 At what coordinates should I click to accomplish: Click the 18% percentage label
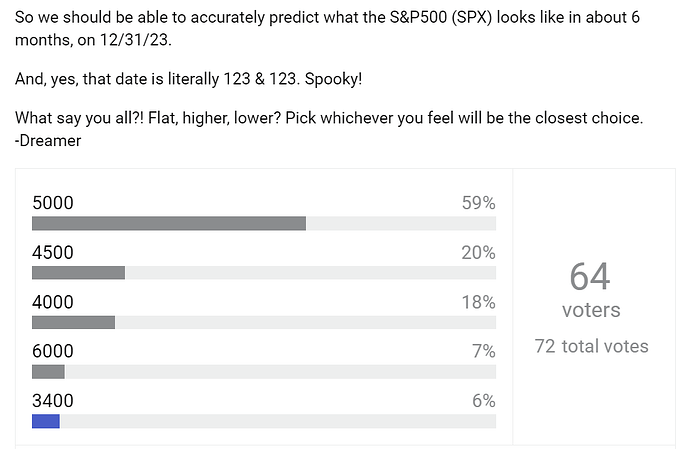tap(479, 302)
